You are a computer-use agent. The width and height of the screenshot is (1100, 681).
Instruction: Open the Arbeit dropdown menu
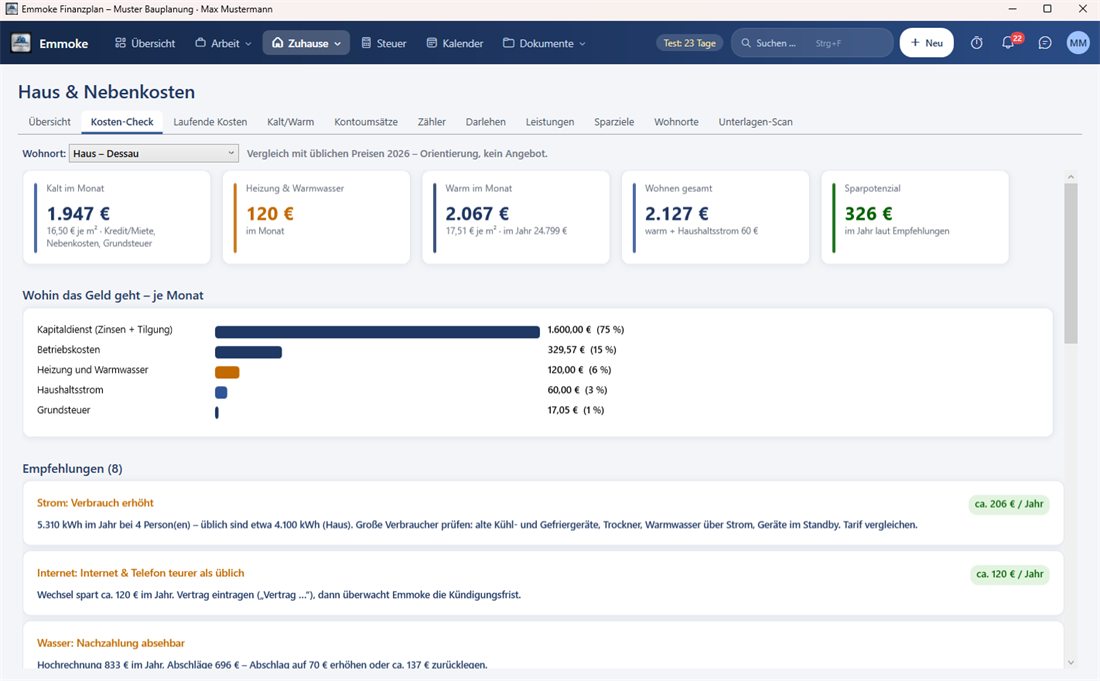tap(223, 43)
